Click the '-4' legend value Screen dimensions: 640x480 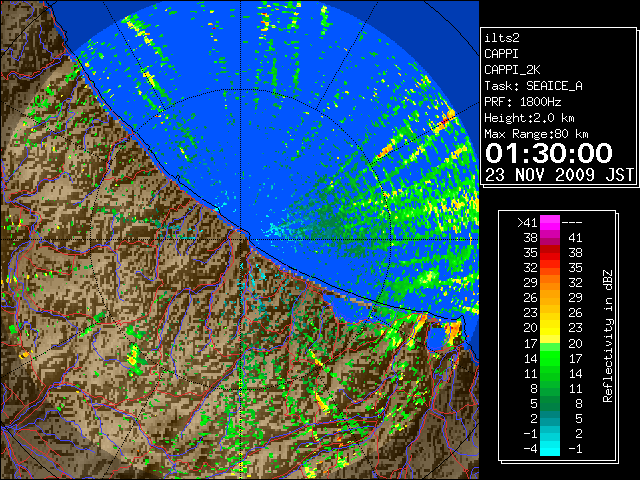click(x=530, y=449)
